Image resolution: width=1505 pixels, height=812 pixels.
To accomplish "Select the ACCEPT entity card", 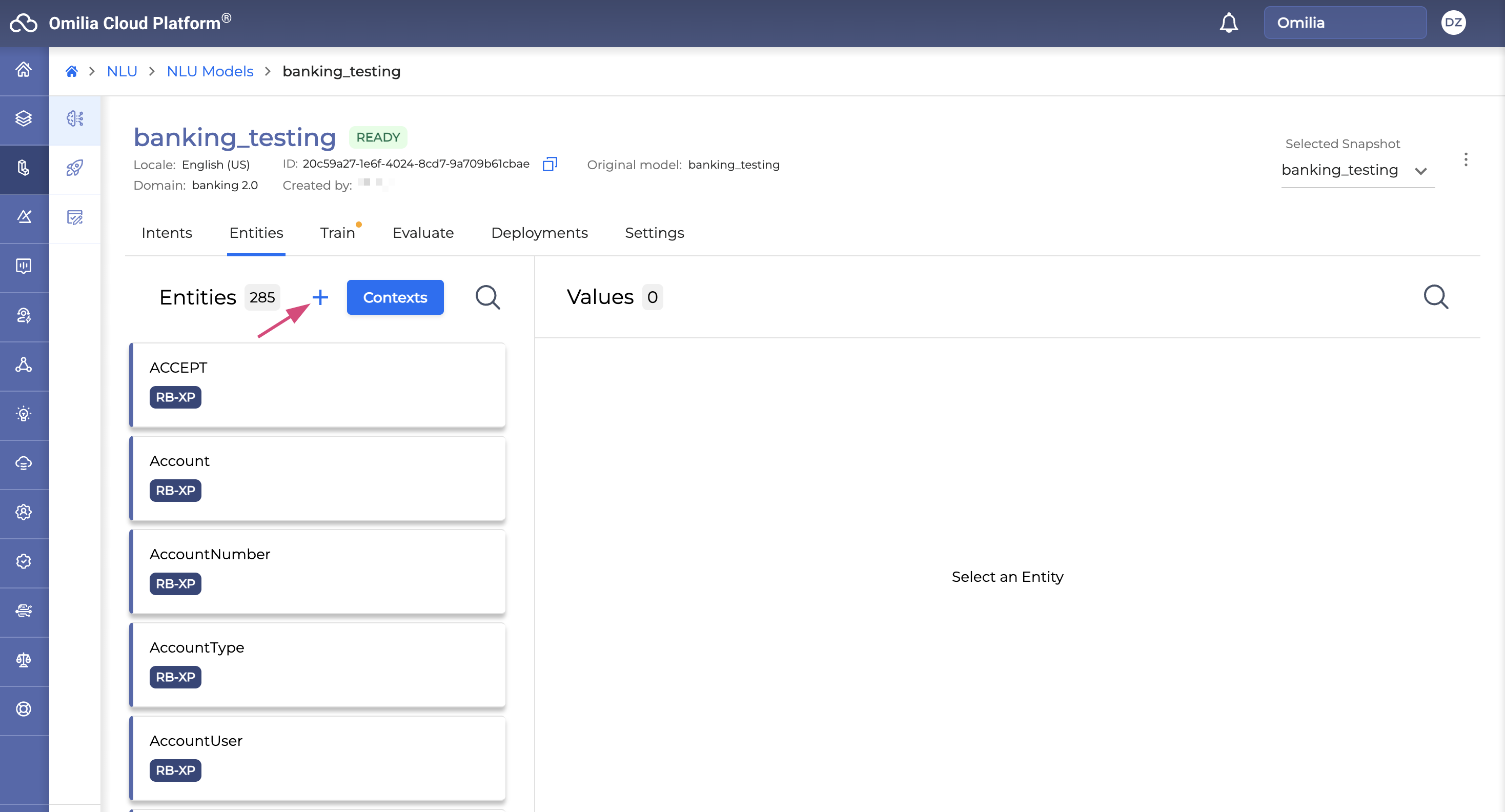I will coord(317,384).
